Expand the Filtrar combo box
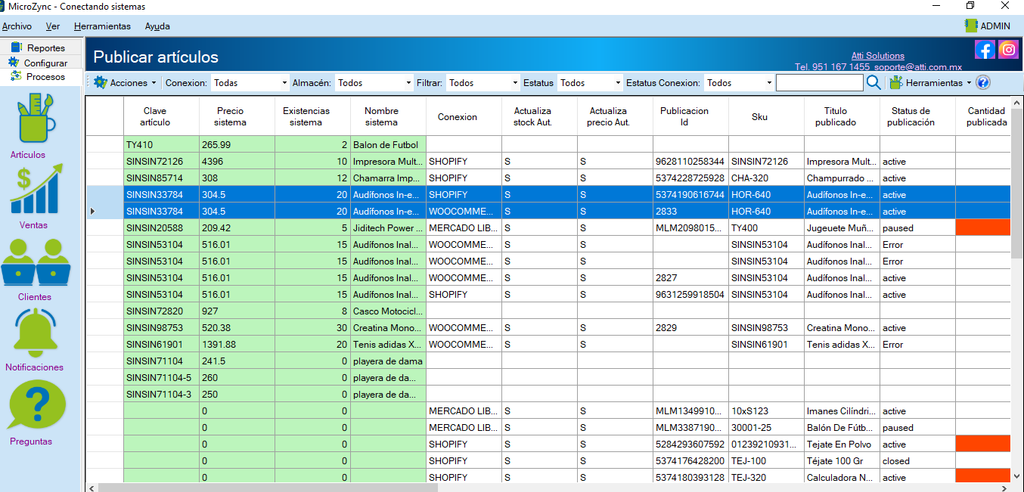 (515, 83)
